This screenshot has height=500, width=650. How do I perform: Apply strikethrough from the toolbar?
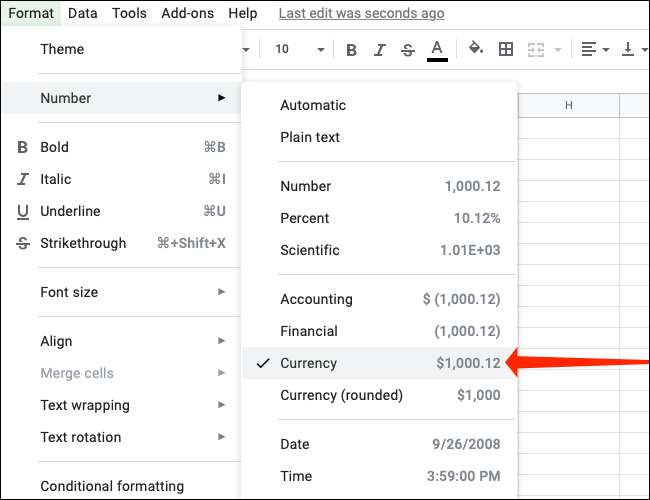407,49
